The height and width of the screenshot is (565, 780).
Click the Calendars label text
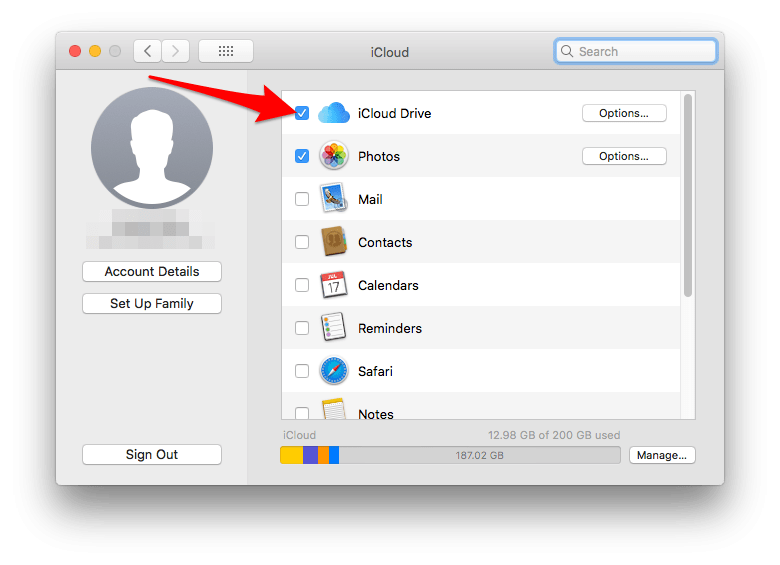[388, 285]
